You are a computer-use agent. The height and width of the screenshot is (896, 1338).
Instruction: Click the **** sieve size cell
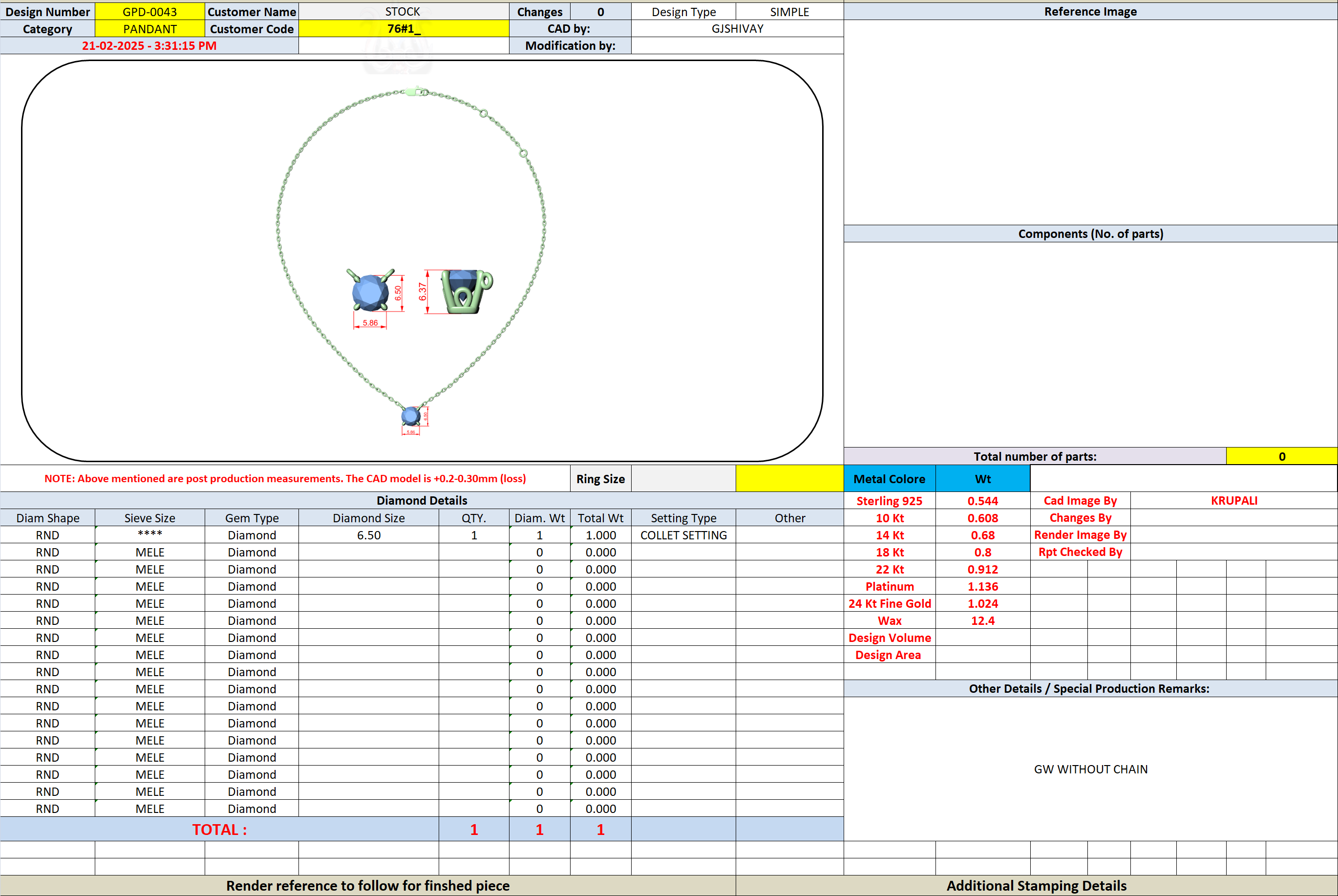pyautogui.click(x=149, y=535)
